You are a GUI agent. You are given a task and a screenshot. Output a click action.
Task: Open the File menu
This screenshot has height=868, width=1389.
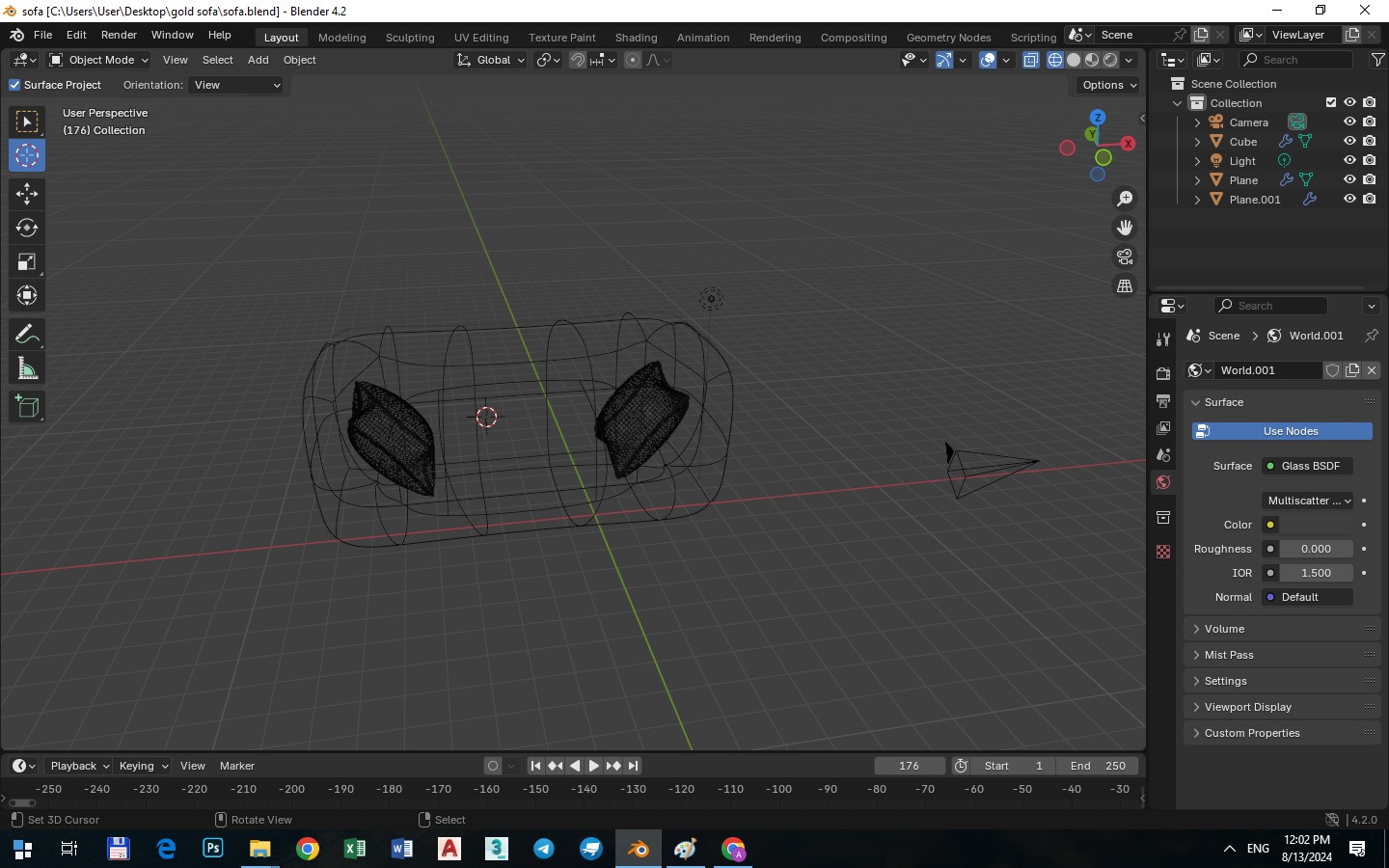pos(42,35)
